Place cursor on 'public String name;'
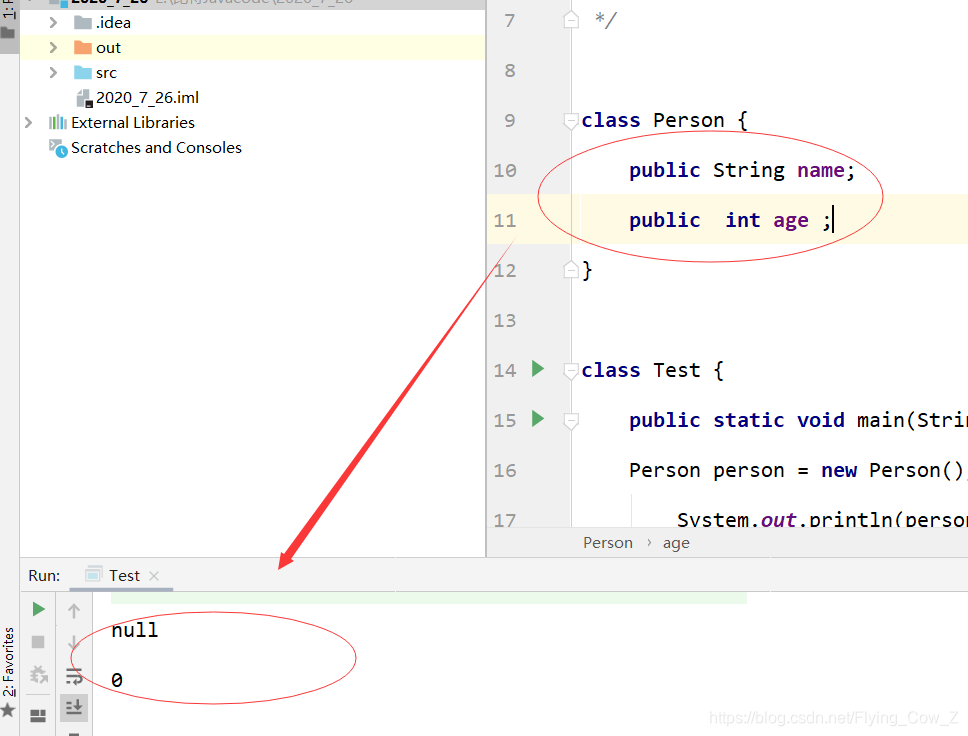 (741, 170)
